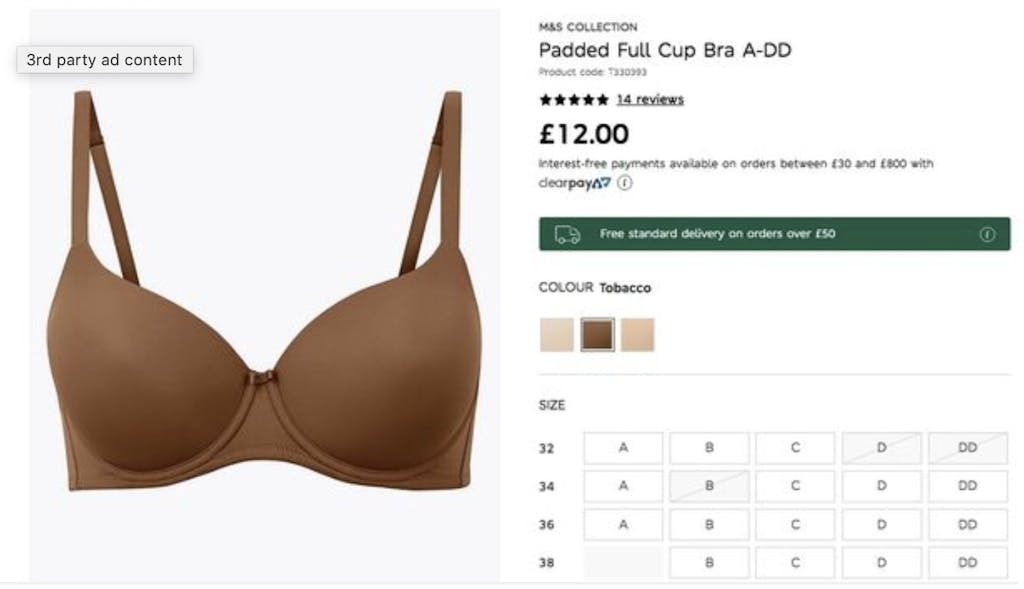
Task: Select size 36 B
Action: [x=709, y=524]
